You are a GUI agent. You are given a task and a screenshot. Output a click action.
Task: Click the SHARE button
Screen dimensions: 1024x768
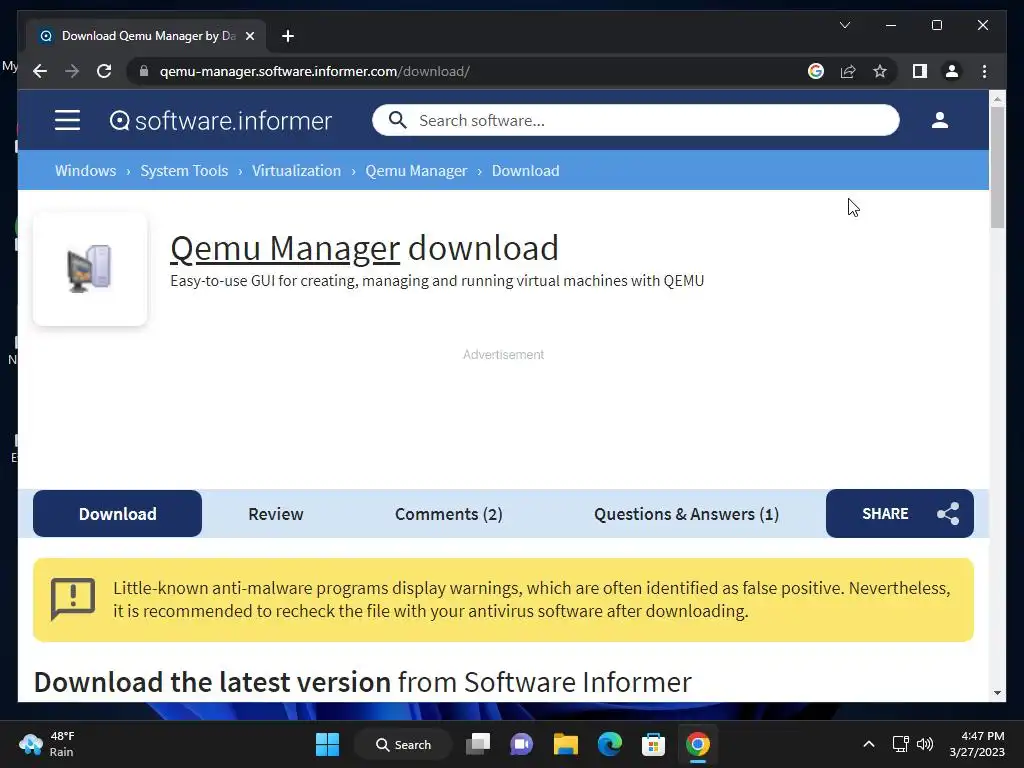click(x=899, y=514)
